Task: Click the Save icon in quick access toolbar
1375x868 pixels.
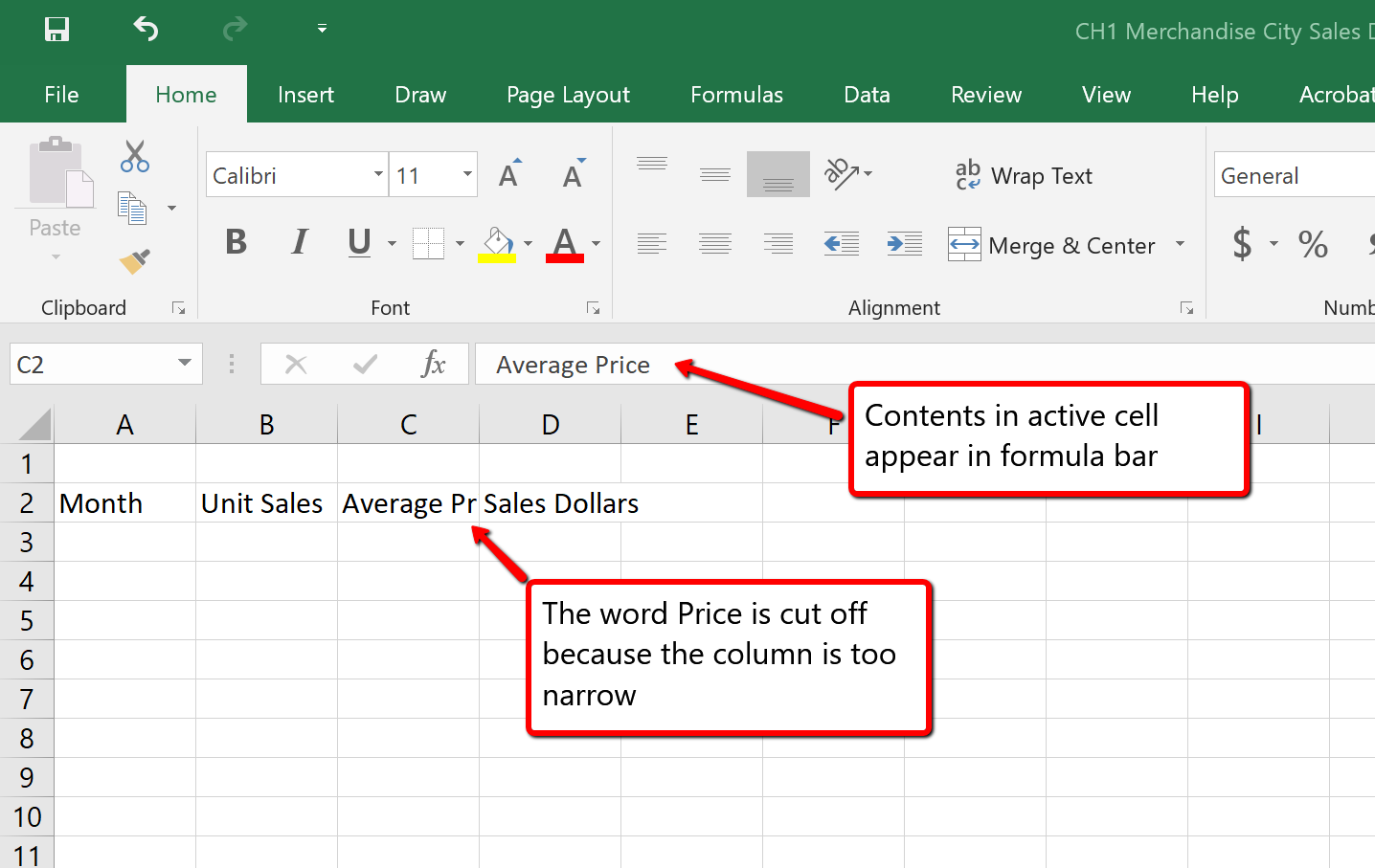Action: pos(57,30)
